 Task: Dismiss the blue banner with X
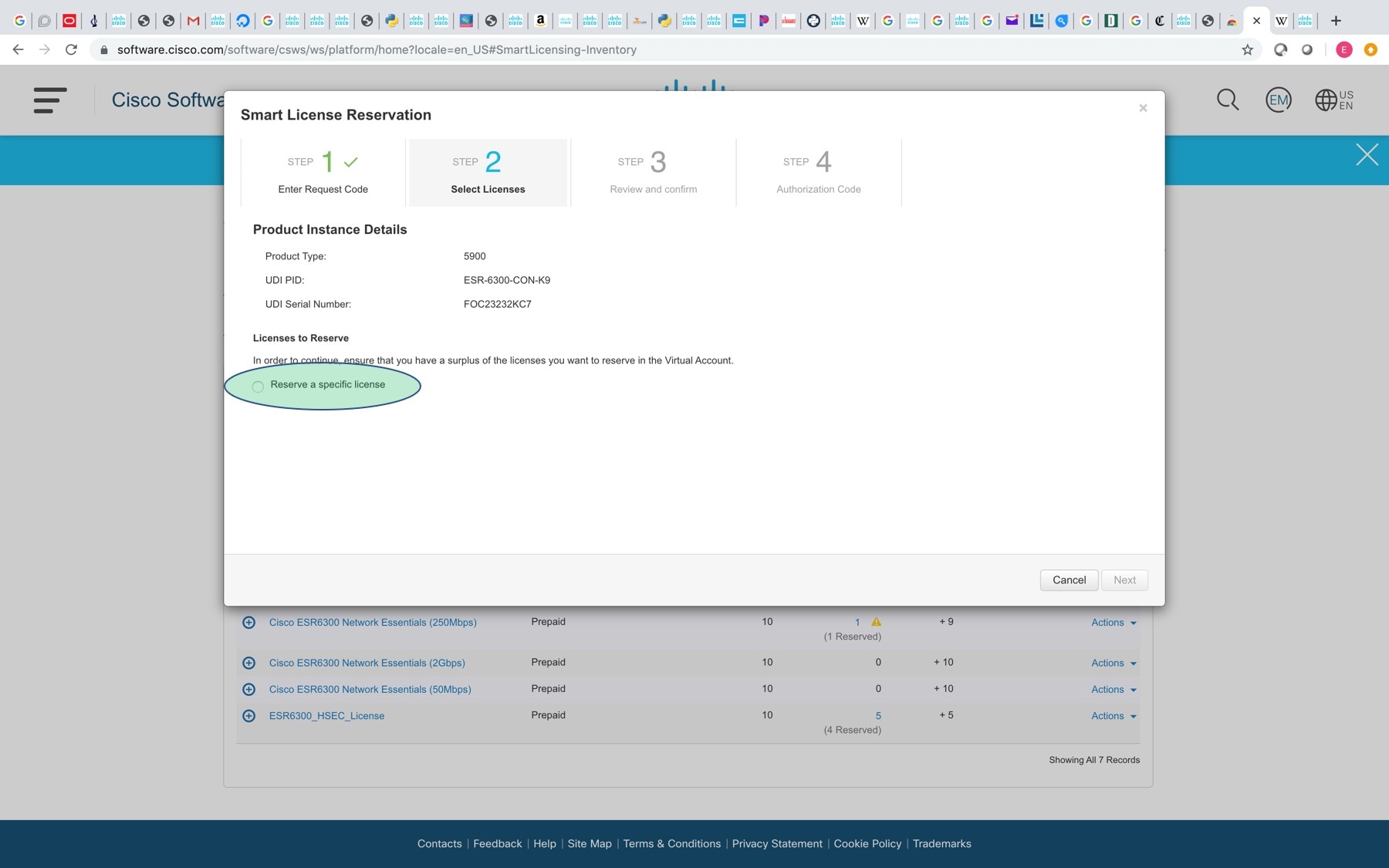(1367, 155)
